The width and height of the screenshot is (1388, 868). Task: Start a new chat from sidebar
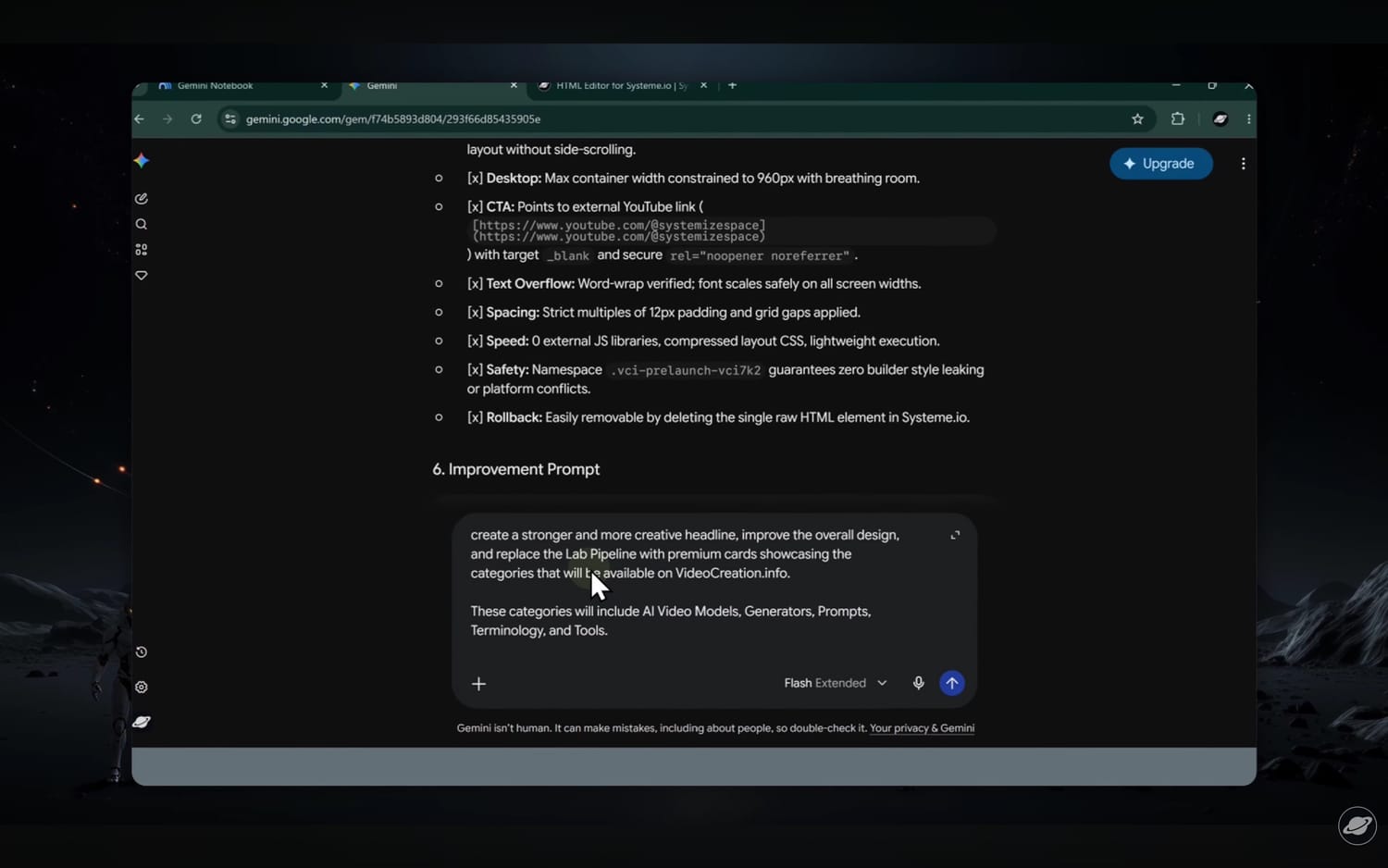142,199
